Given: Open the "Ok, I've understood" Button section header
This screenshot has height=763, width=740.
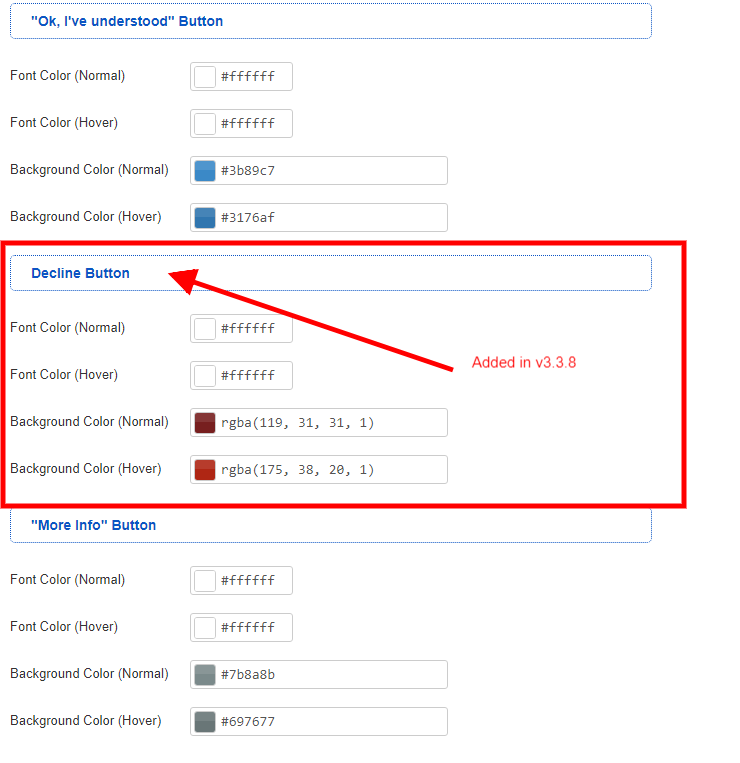Looking at the screenshot, I should click(x=331, y=21).
